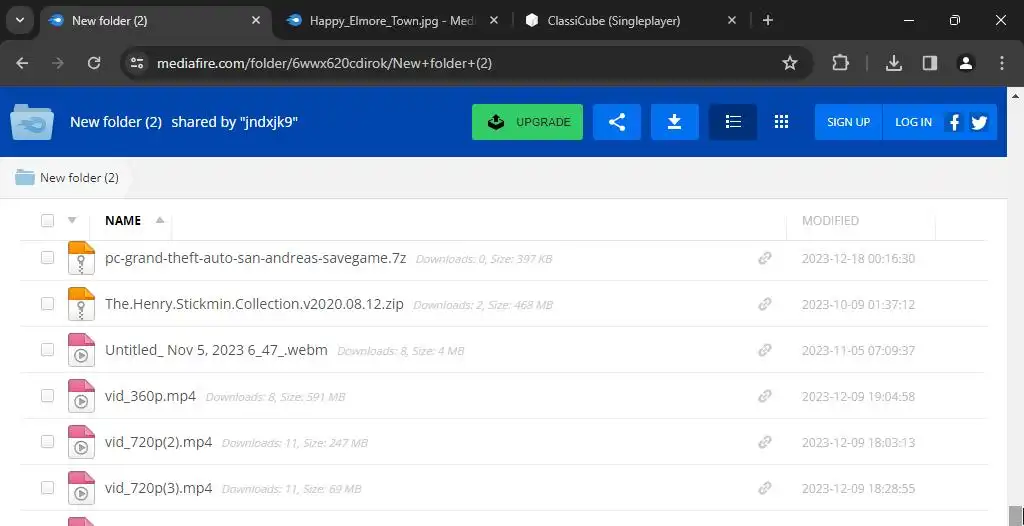
Task: Switch to the New folder (2) tab
Action: (156, 21)
